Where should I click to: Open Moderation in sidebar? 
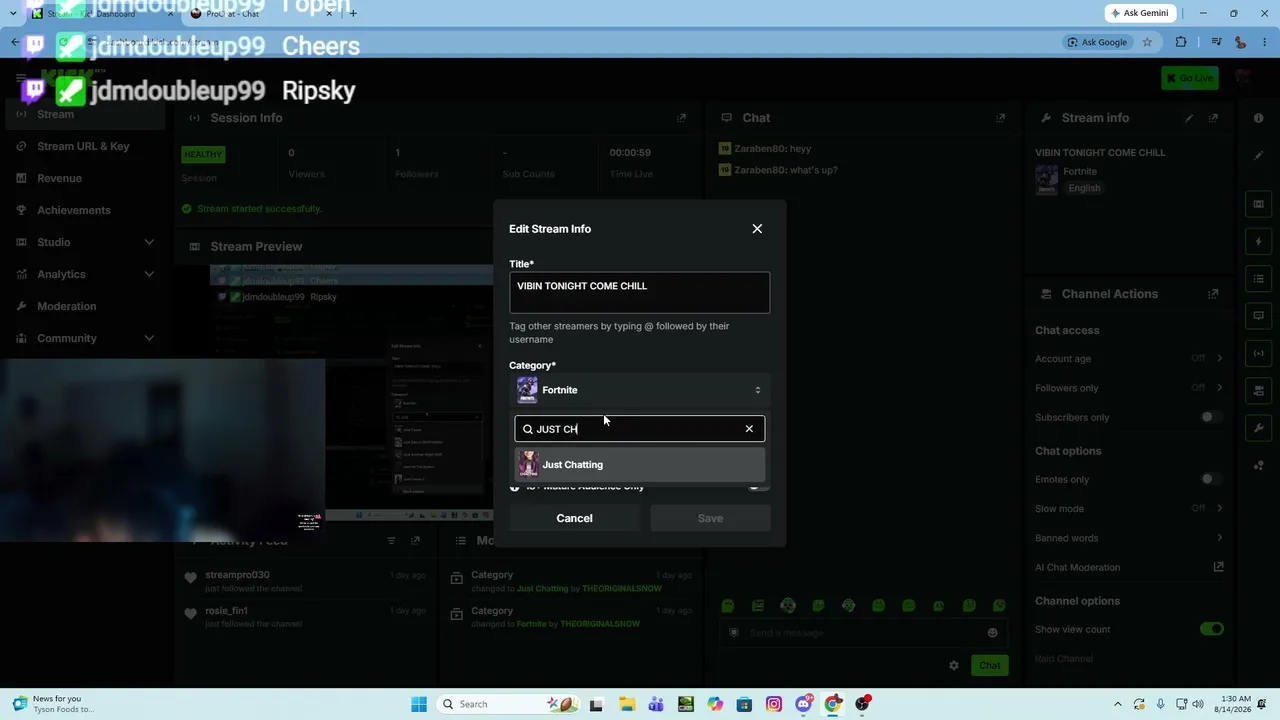(67, 306)
